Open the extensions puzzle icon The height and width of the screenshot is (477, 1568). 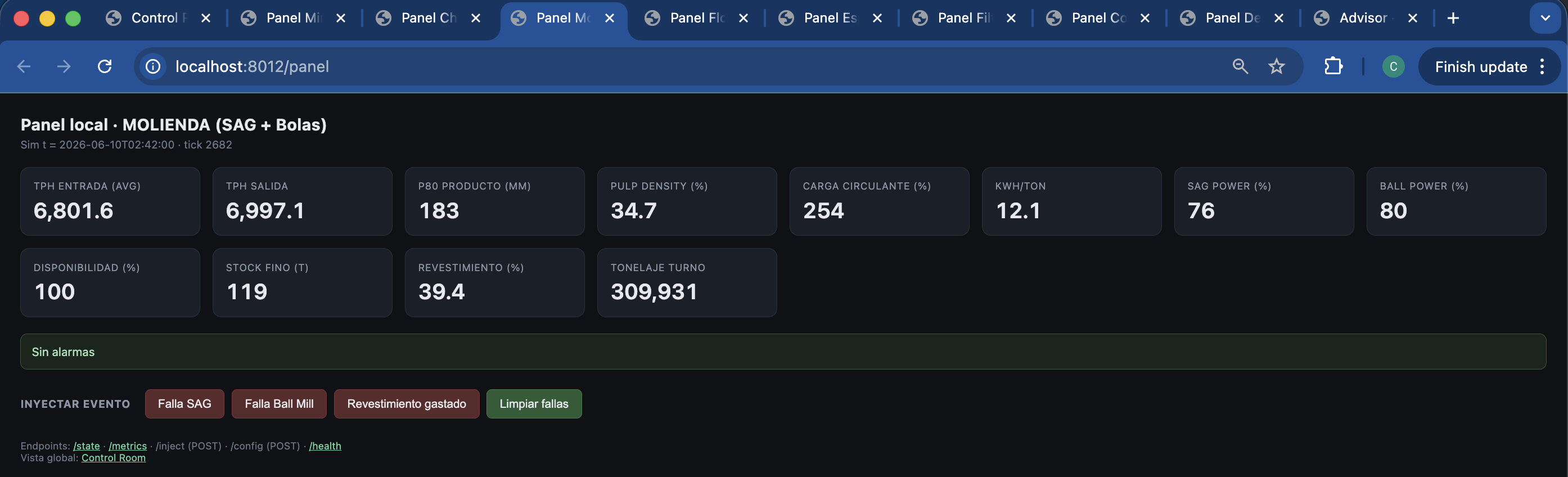[x=1333, y=66]
